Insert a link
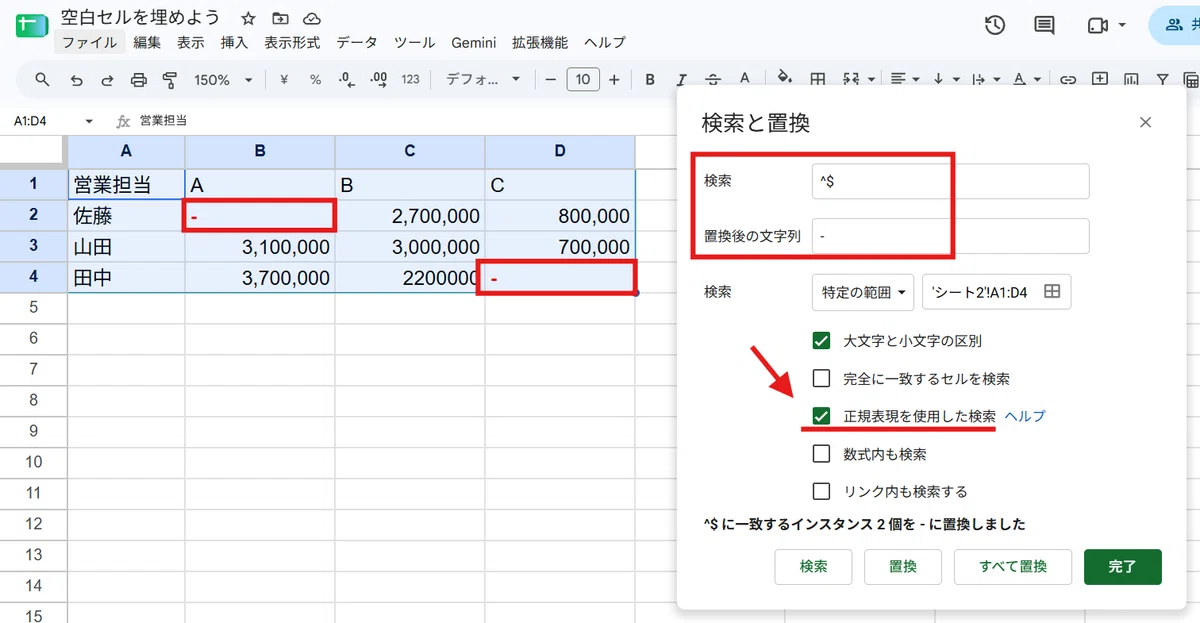Viewport: 1200px width, 623px height. [x=1068, y=80]
